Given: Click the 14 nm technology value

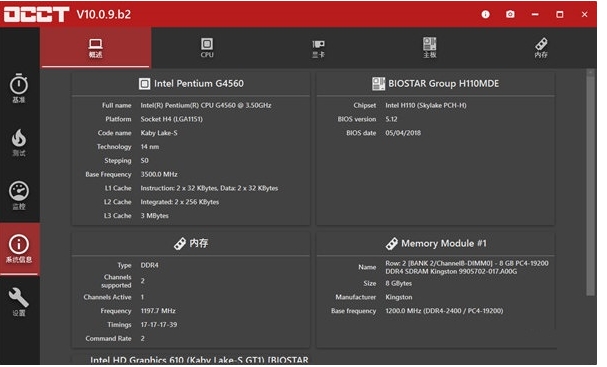Looking at the screenshot, I should 149,147.
